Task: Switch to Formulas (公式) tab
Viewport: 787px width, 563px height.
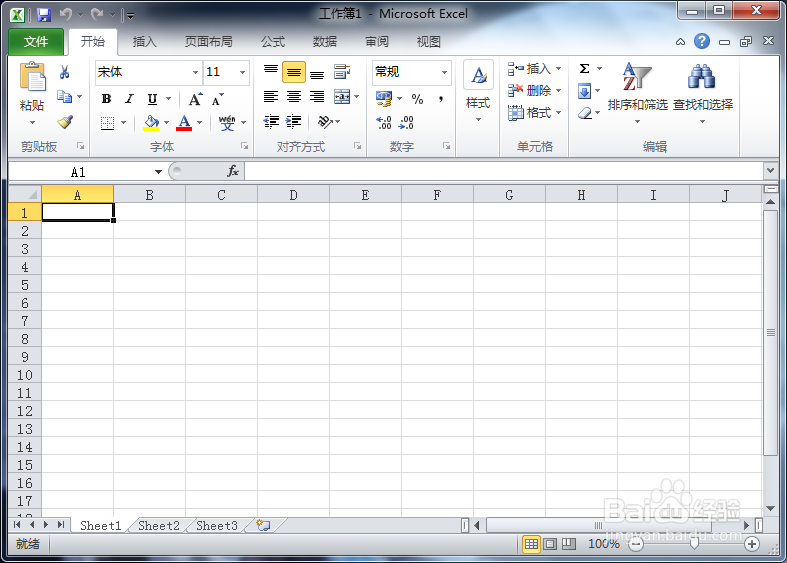Action: click(x=273, y=42)
